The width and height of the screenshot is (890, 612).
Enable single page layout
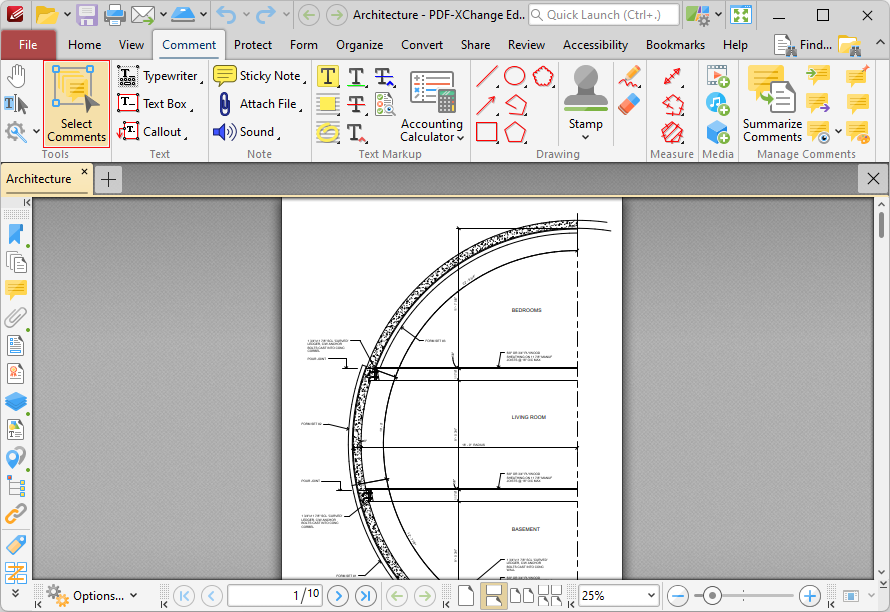point(466,596)
